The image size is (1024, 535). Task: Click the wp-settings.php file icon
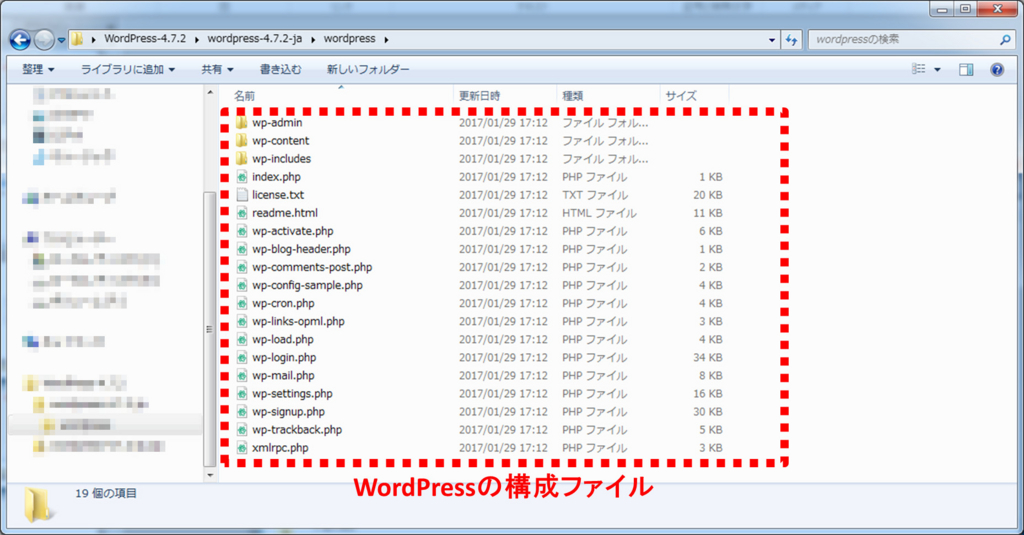pos(242,394)
